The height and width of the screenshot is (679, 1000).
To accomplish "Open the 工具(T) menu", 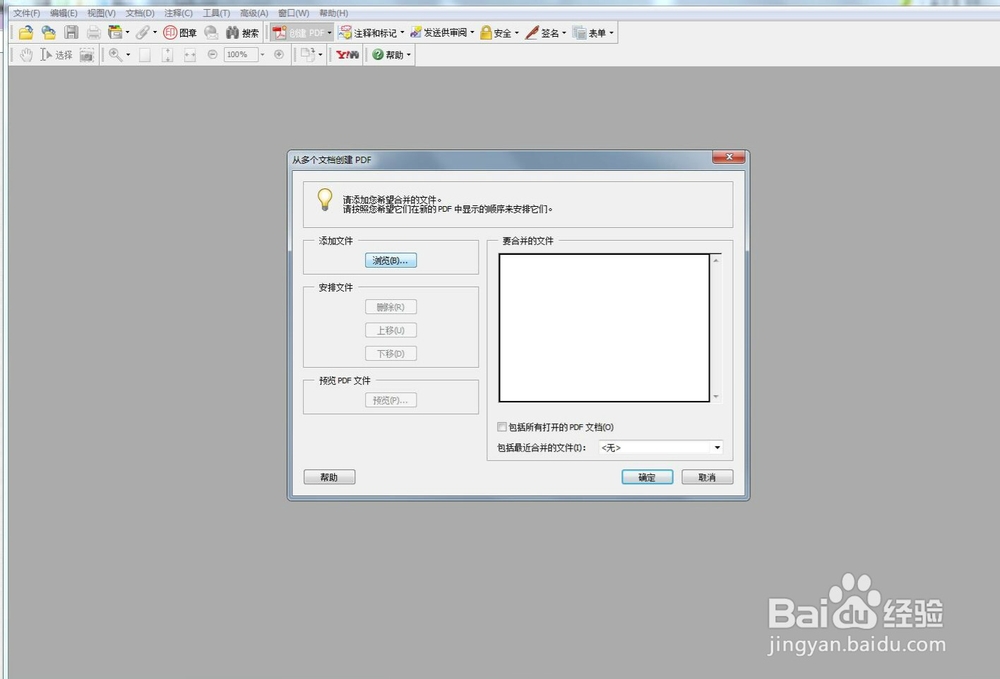I will (216, 13).
